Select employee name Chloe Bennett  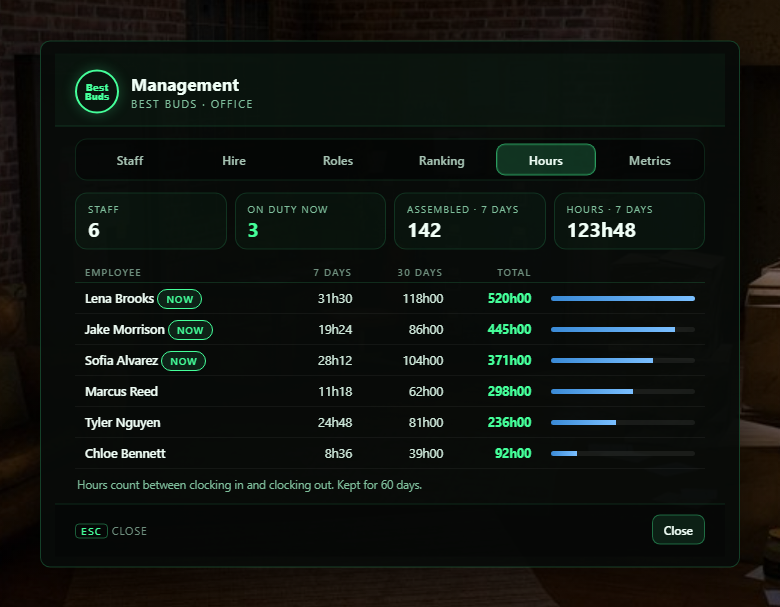tap(125, 453)
